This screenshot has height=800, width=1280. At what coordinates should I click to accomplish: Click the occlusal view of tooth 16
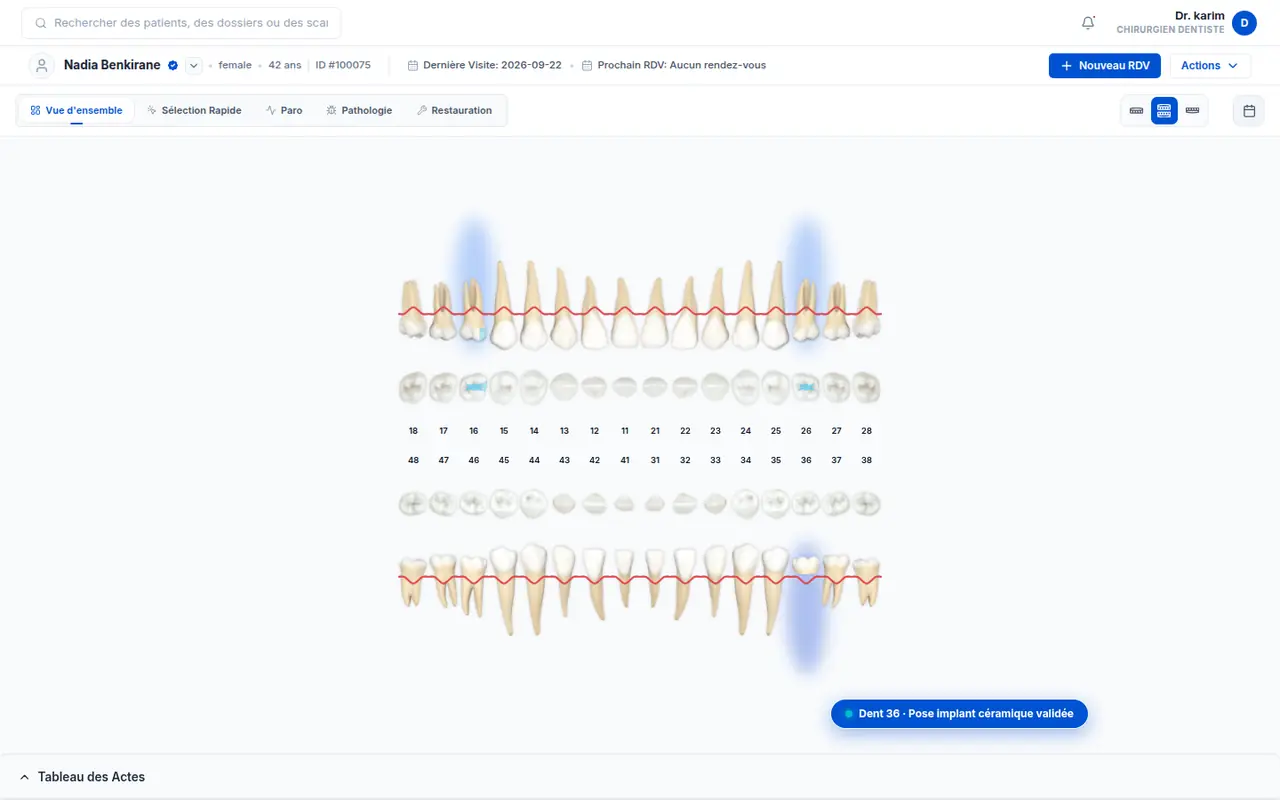[x=474, y=386]
